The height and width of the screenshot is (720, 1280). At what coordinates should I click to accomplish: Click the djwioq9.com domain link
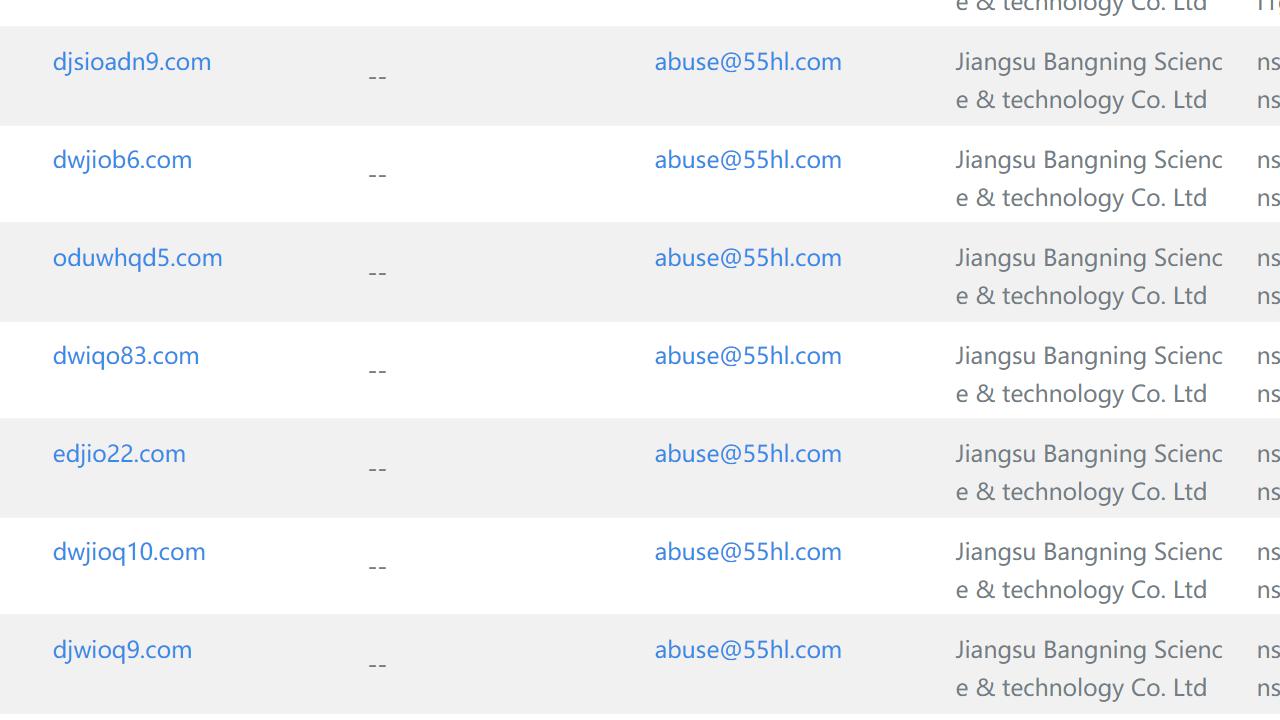tap(122, 650)
